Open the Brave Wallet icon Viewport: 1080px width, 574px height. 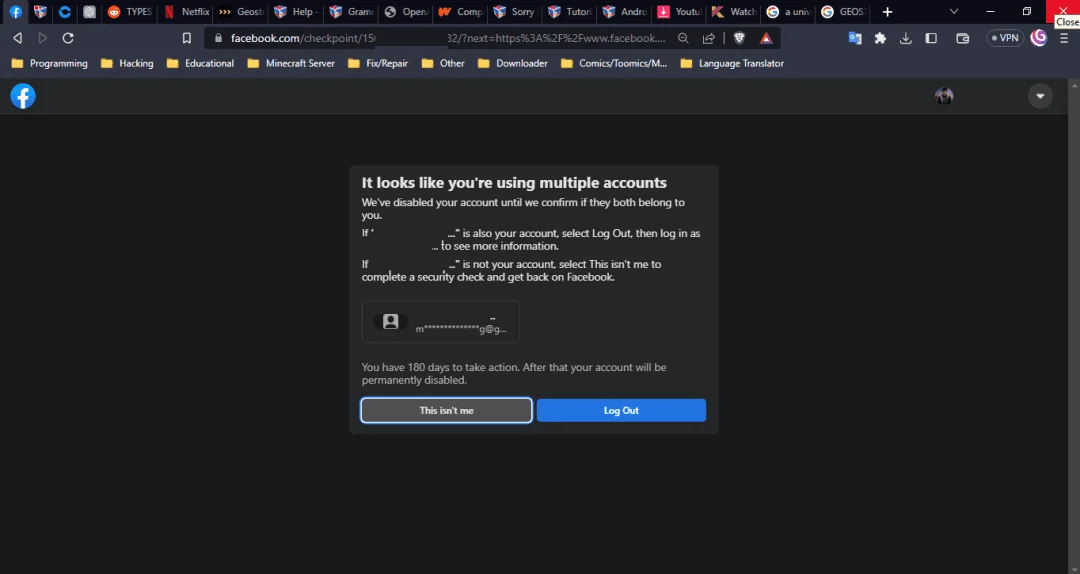(963, 38)
